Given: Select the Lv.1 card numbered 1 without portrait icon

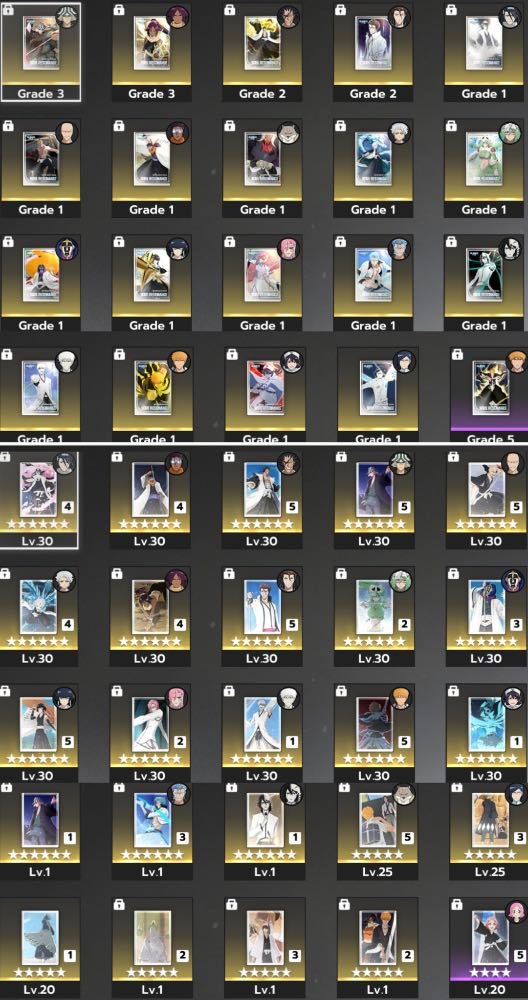Looking at the screenshot, I should [x=41, y=831].
